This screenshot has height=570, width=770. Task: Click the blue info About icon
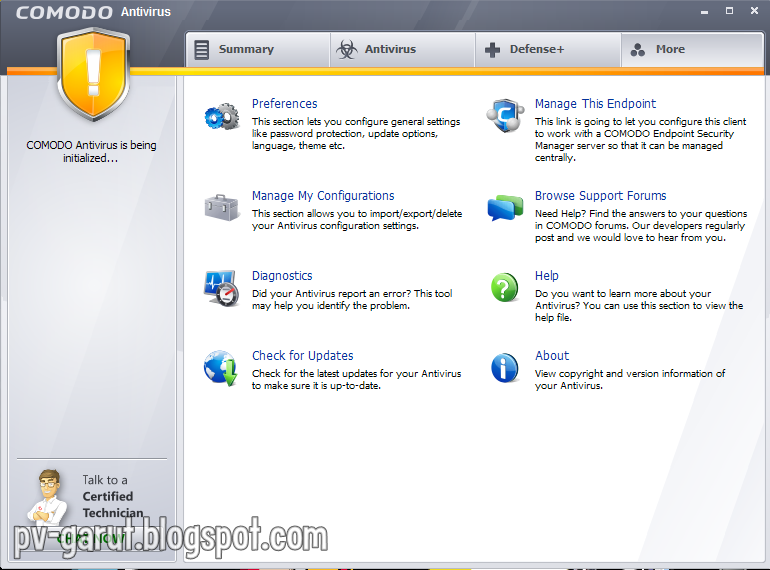click(x=504, y=367)
